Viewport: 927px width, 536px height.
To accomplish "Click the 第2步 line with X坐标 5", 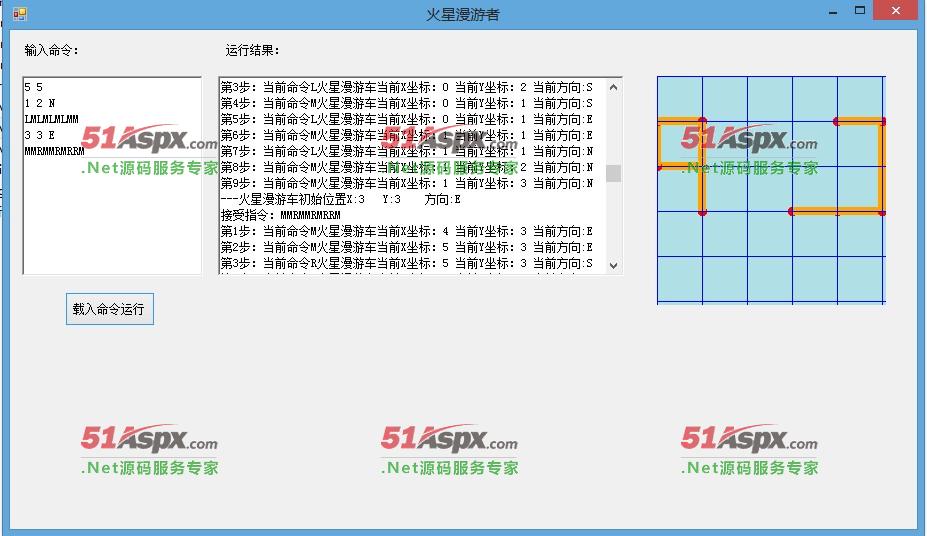I will point(407,247).
